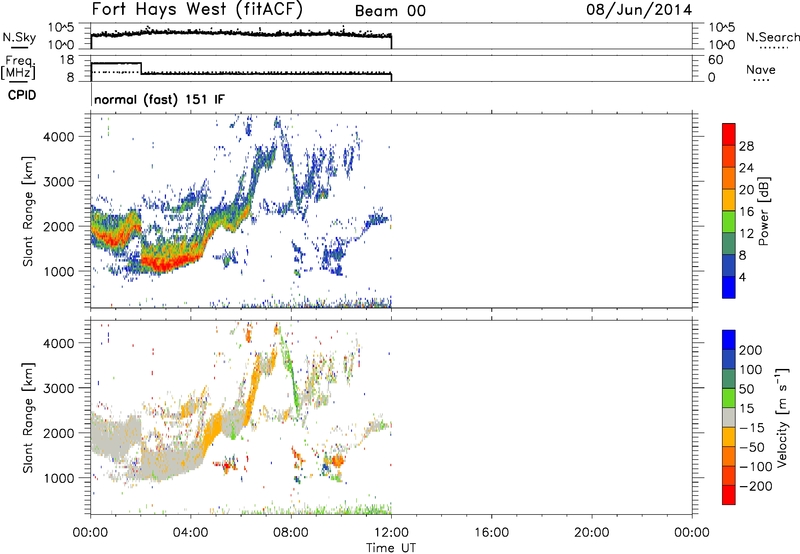Click the left "10^5" N.Sky axis tick
The width and height of the screenshot is (800, 554).
tap(61, 28)
